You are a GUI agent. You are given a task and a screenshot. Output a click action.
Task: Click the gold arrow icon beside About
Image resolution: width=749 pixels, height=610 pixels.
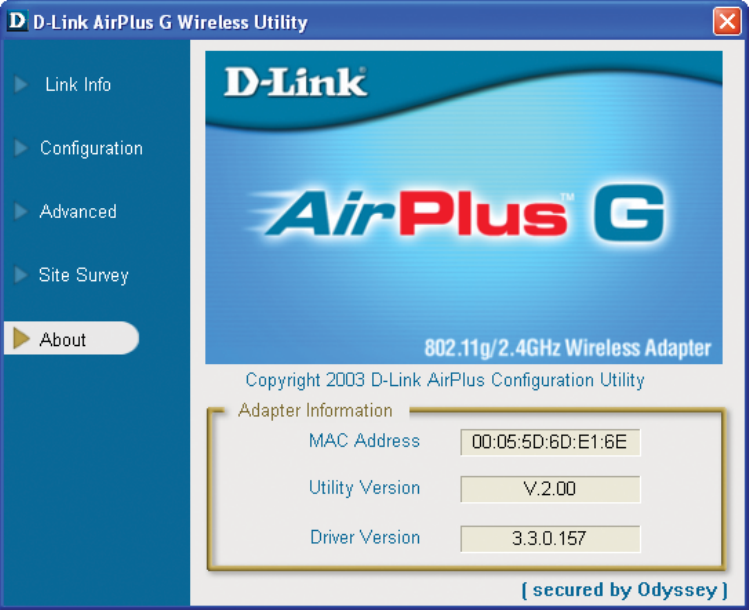pyautogui.click(x=21, y=338)
